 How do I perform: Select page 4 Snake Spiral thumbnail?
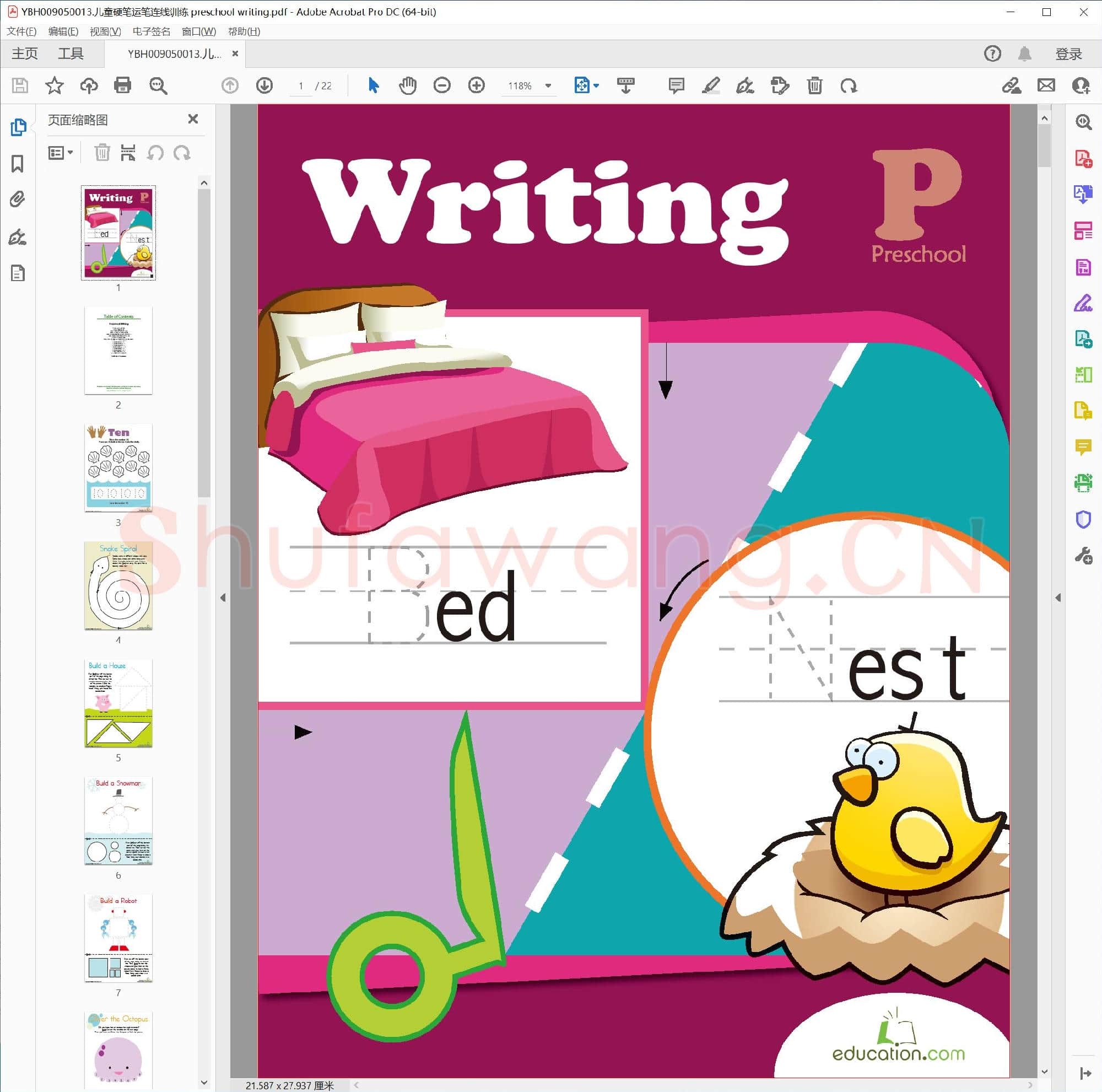118,588
